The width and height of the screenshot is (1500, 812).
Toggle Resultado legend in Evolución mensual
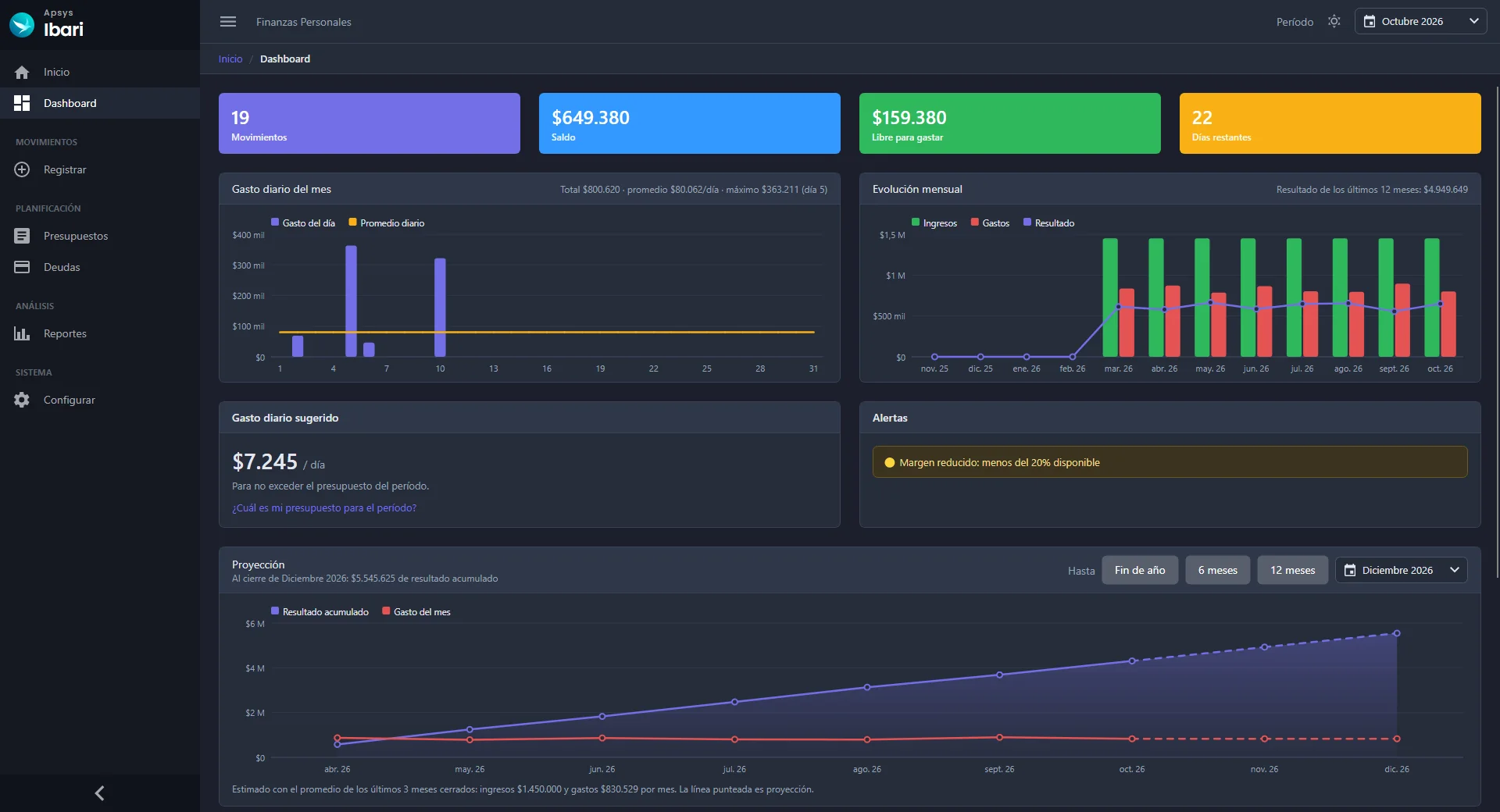point(1048,223)
